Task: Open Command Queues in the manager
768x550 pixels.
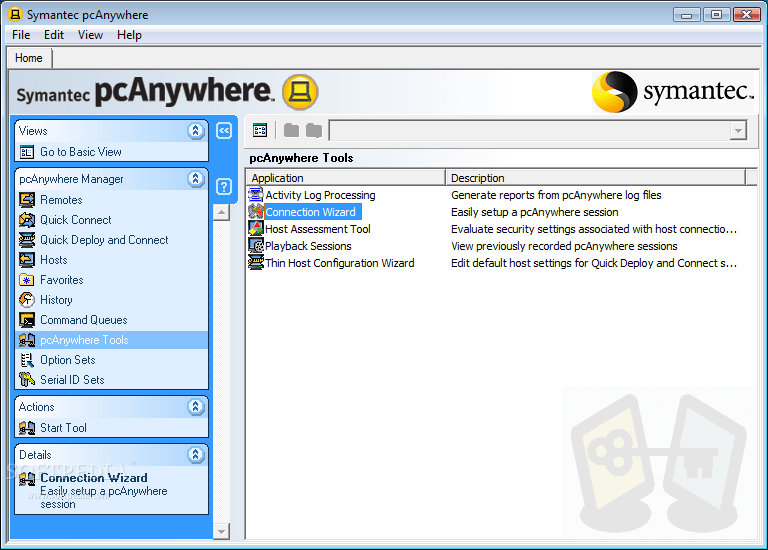Action: click(84, 320)
